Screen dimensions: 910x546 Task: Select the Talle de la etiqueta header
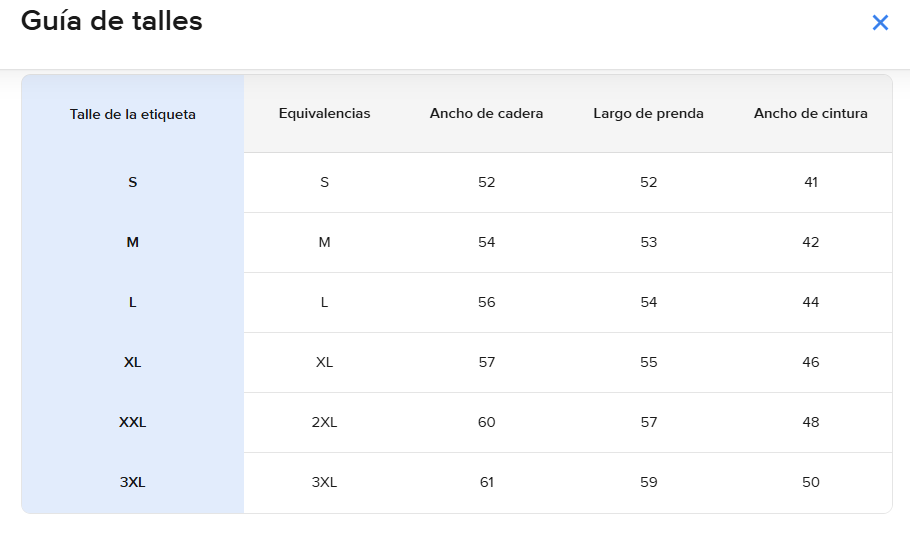132,114
